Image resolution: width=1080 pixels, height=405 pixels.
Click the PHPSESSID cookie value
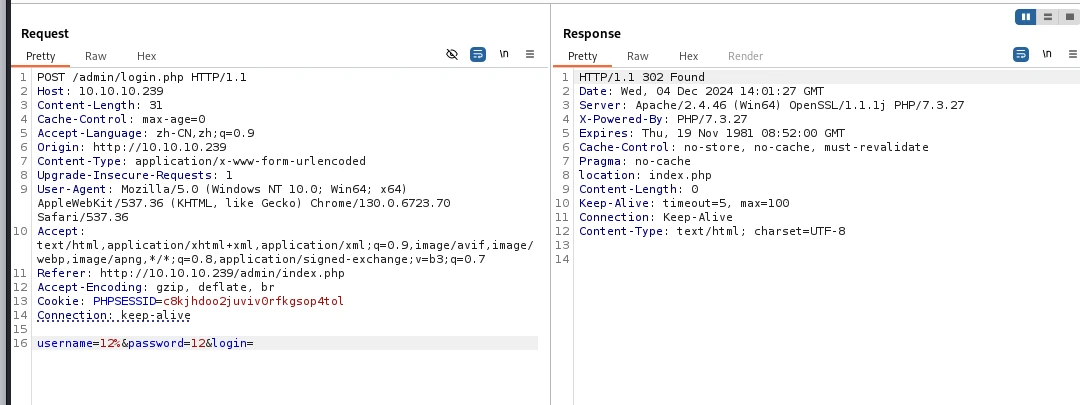(253, 301)
